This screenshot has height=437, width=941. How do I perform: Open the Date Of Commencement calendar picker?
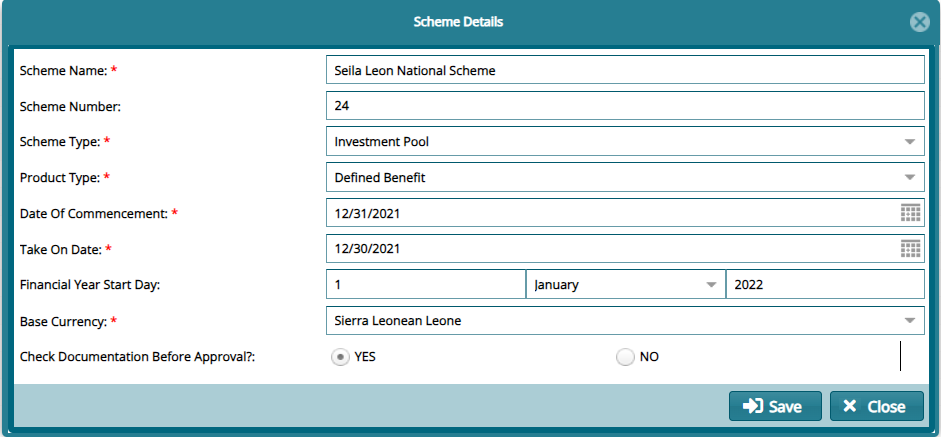(x=909, y=213)
